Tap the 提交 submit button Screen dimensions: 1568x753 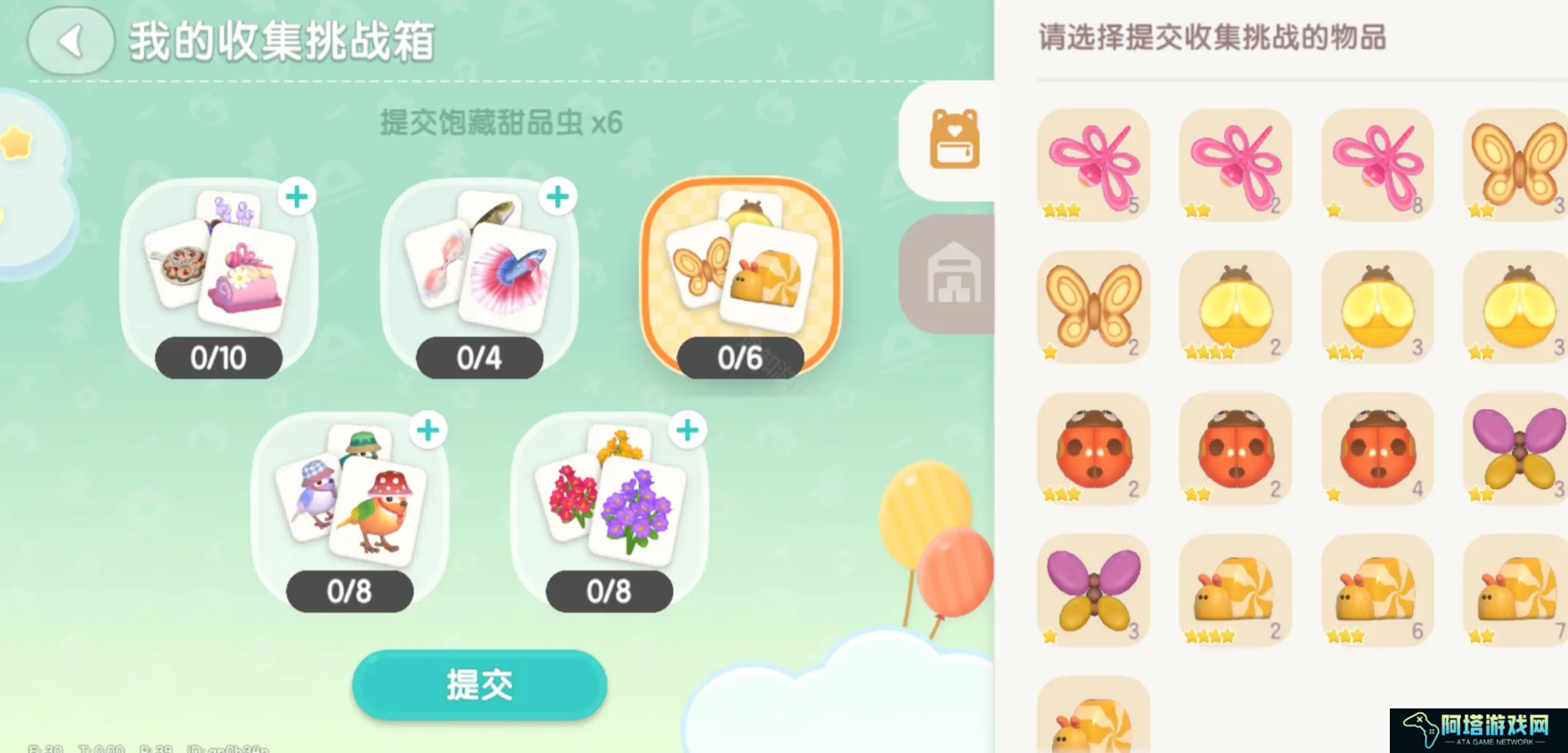pyautogui.click(x=479, y=684)
